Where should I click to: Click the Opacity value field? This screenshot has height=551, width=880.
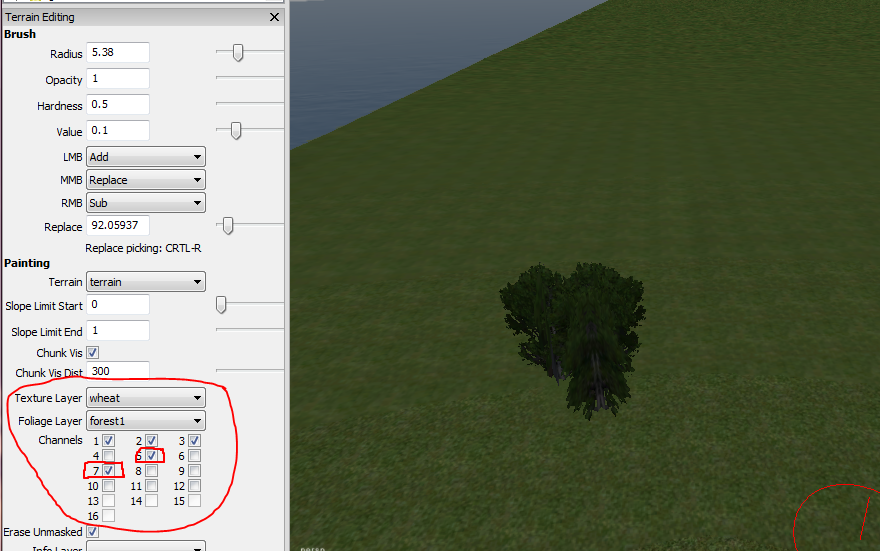[118, 79]
